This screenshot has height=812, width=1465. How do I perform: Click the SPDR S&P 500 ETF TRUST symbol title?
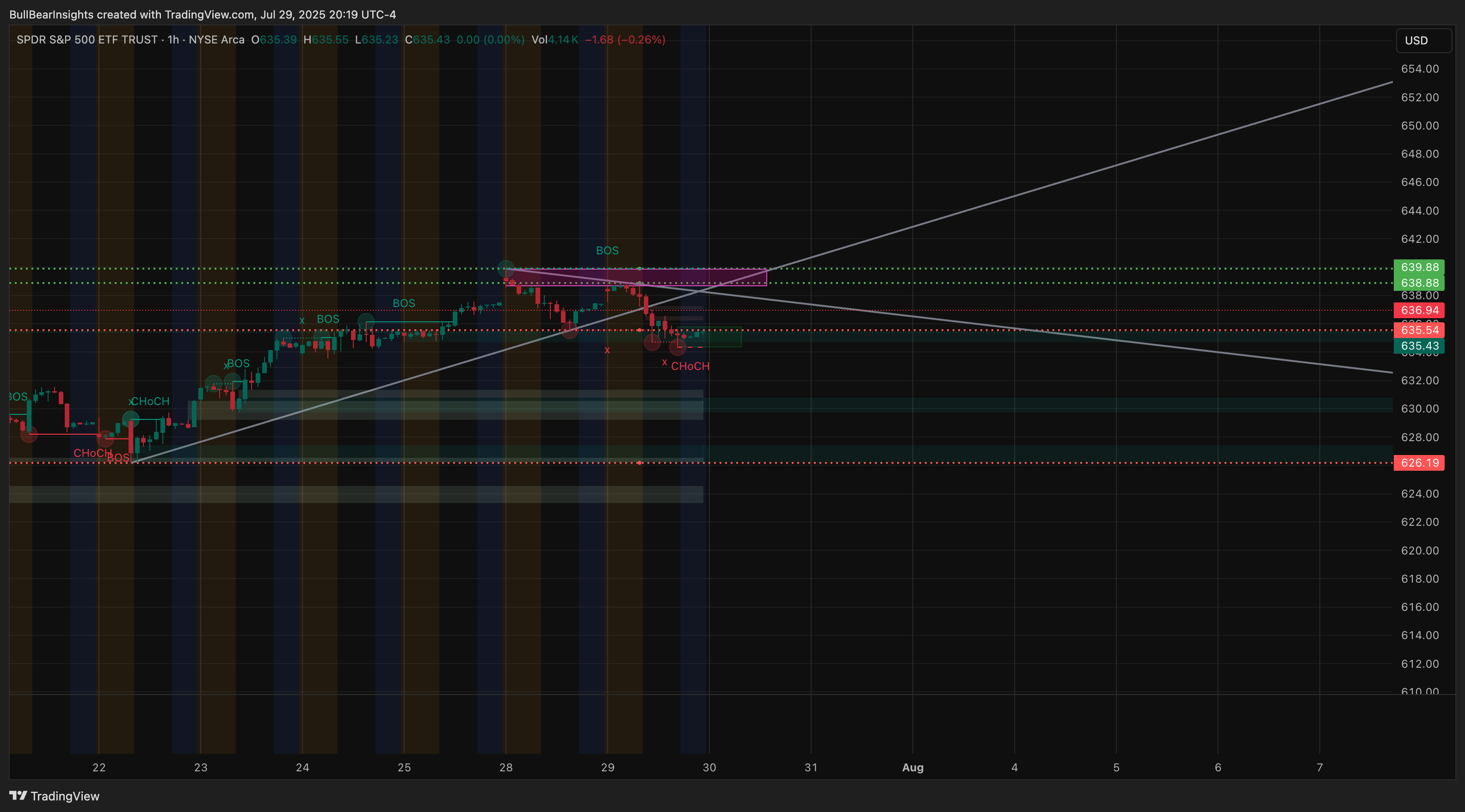[87, 40]
